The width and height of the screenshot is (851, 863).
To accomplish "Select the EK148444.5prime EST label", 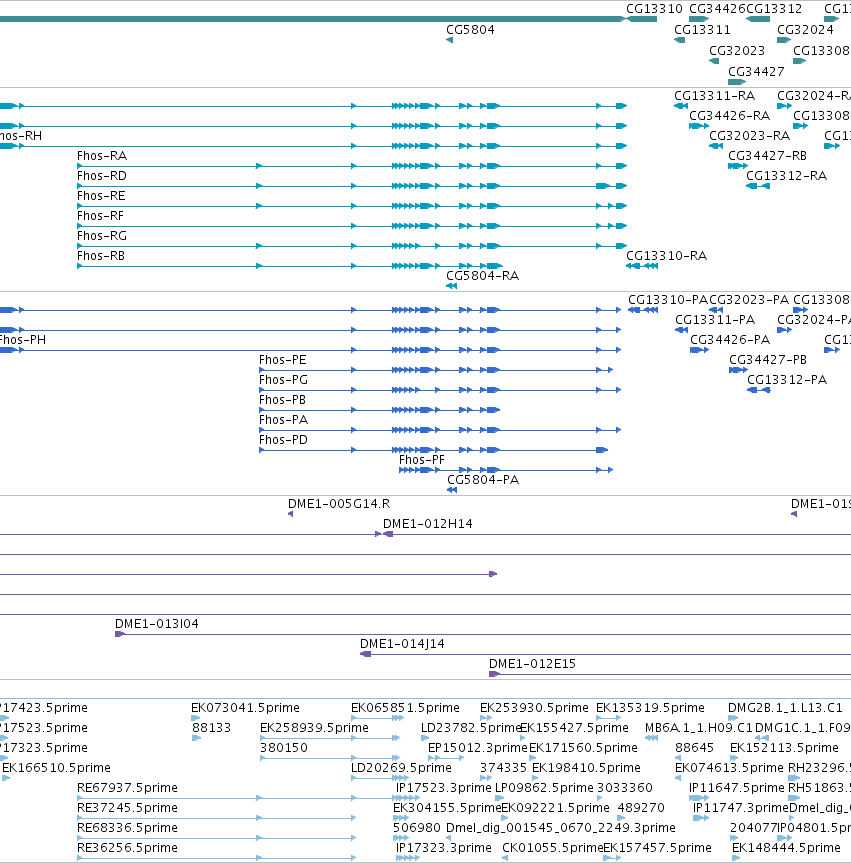I will [786, 848].
